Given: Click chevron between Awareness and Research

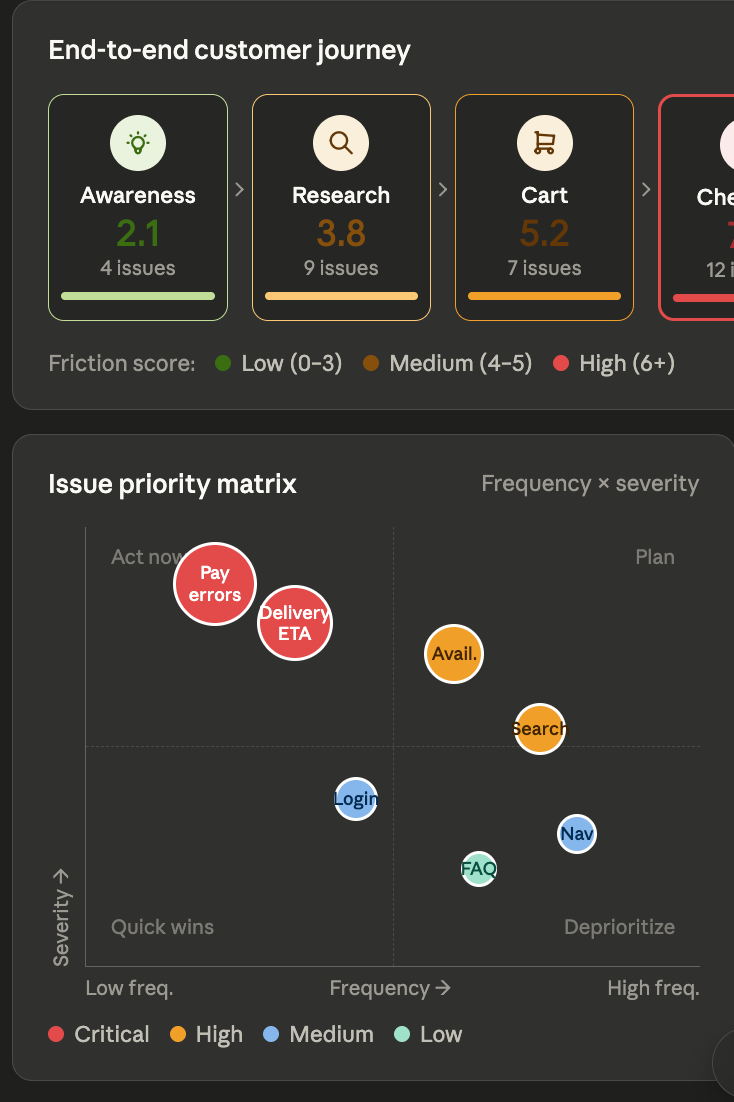Looking at the screenshot, I should pyautogui.click(x=240, y=189).
